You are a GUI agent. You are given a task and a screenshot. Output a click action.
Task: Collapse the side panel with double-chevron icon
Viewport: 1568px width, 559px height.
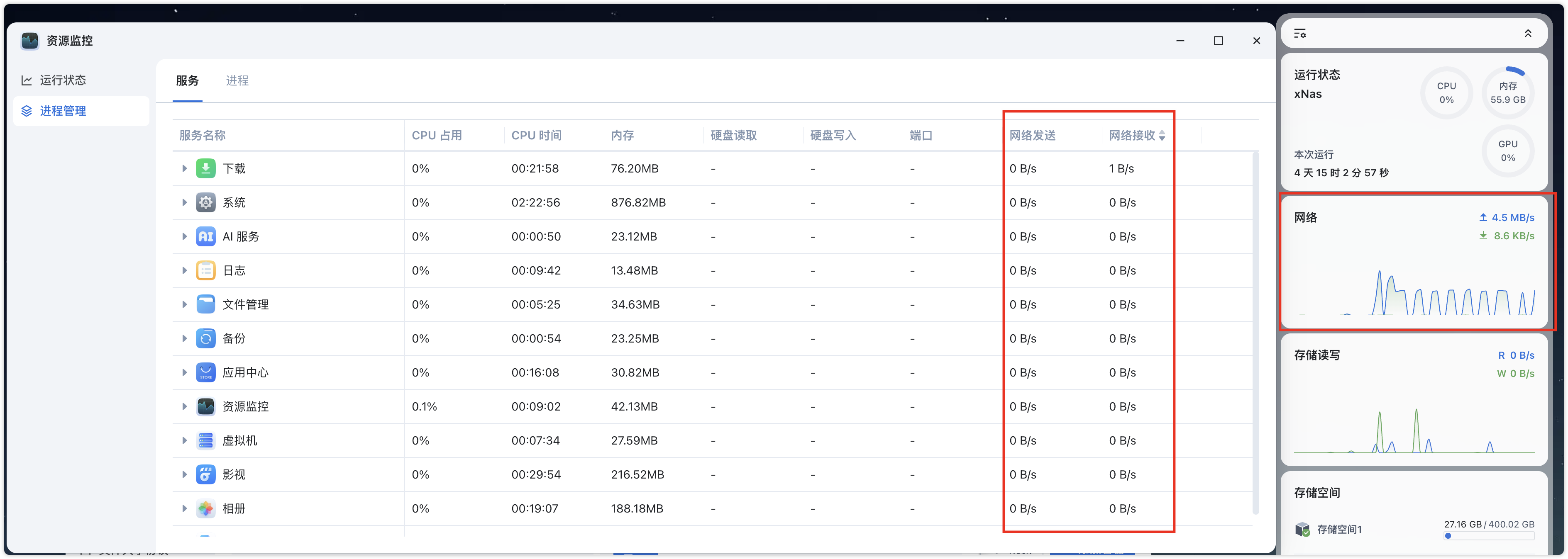(x=1528, y=34)
